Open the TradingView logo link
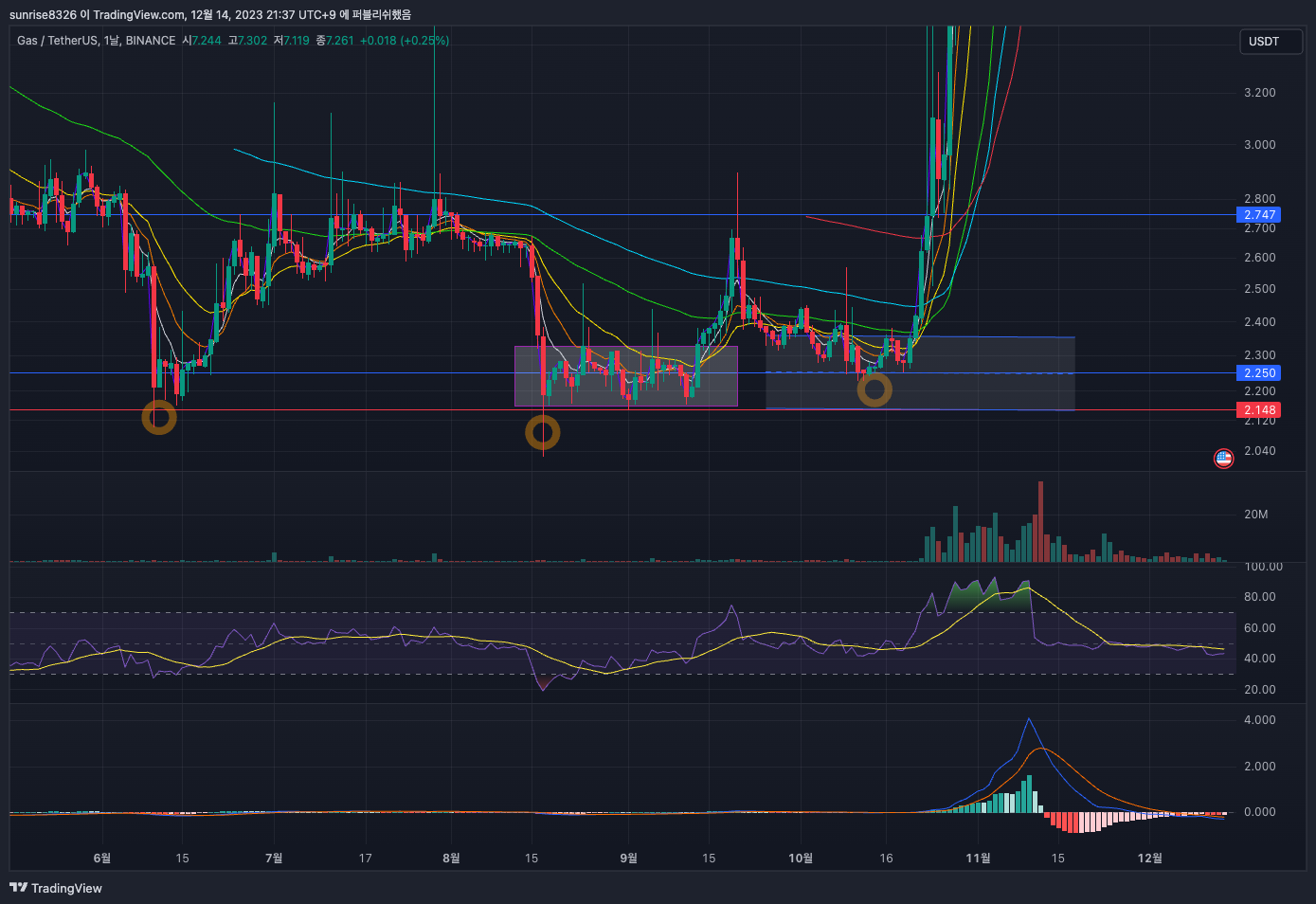 56,888
